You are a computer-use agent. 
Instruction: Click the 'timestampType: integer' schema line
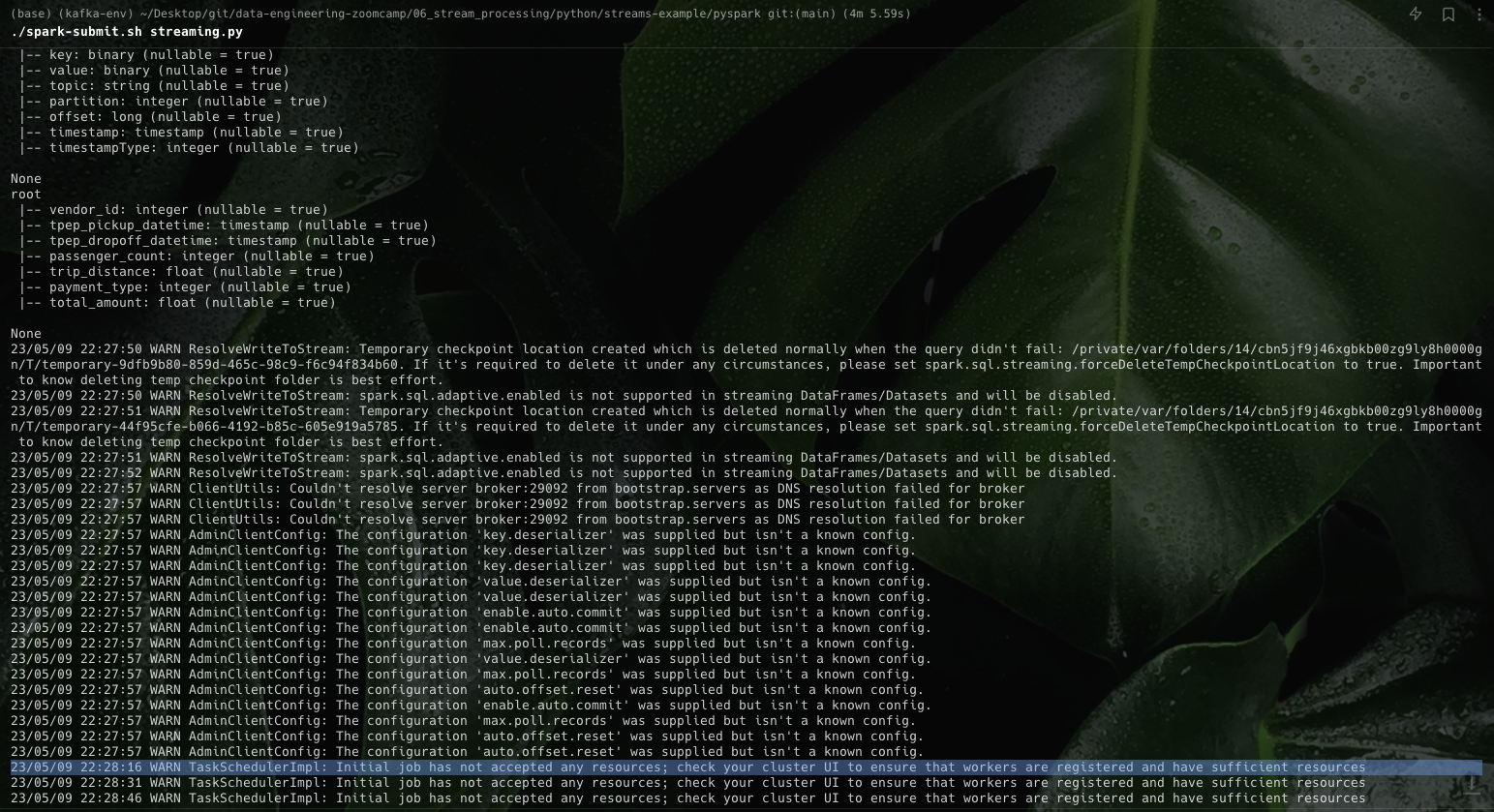(x=189, y=148)
